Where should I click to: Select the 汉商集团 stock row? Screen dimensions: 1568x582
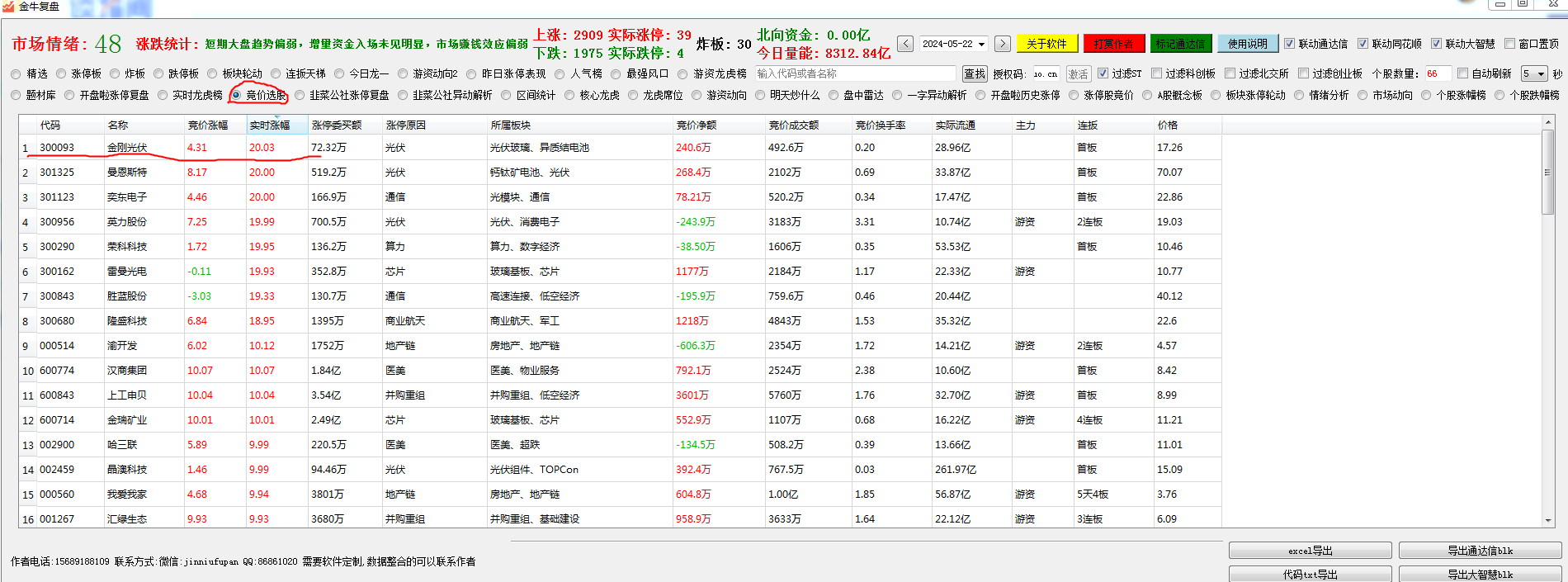point(621,371)
